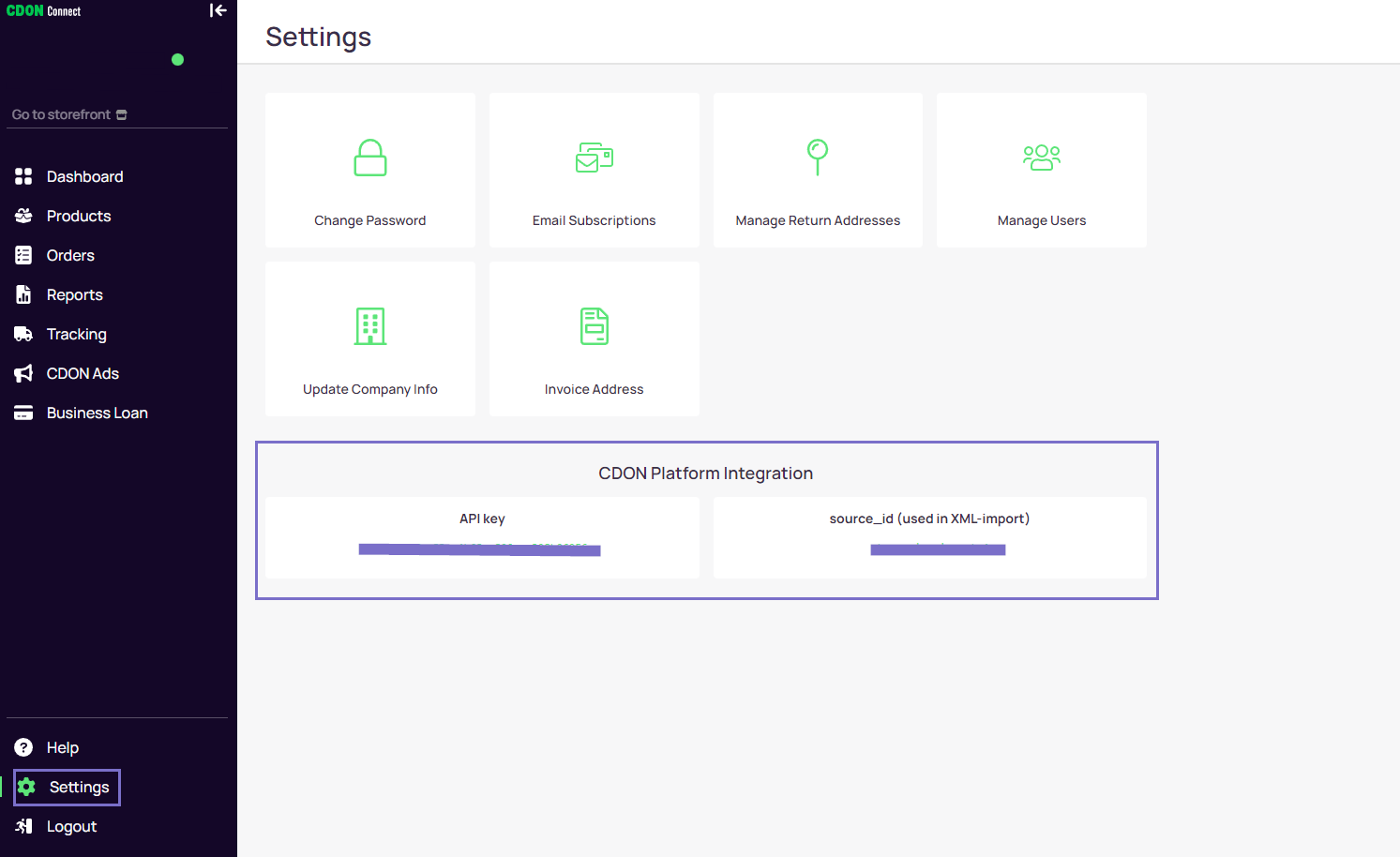Open Manage Return Addresses
Image resolution: width=1400 pixels, height=857 pixels.
pyautogui.click(x=818, y=170)
